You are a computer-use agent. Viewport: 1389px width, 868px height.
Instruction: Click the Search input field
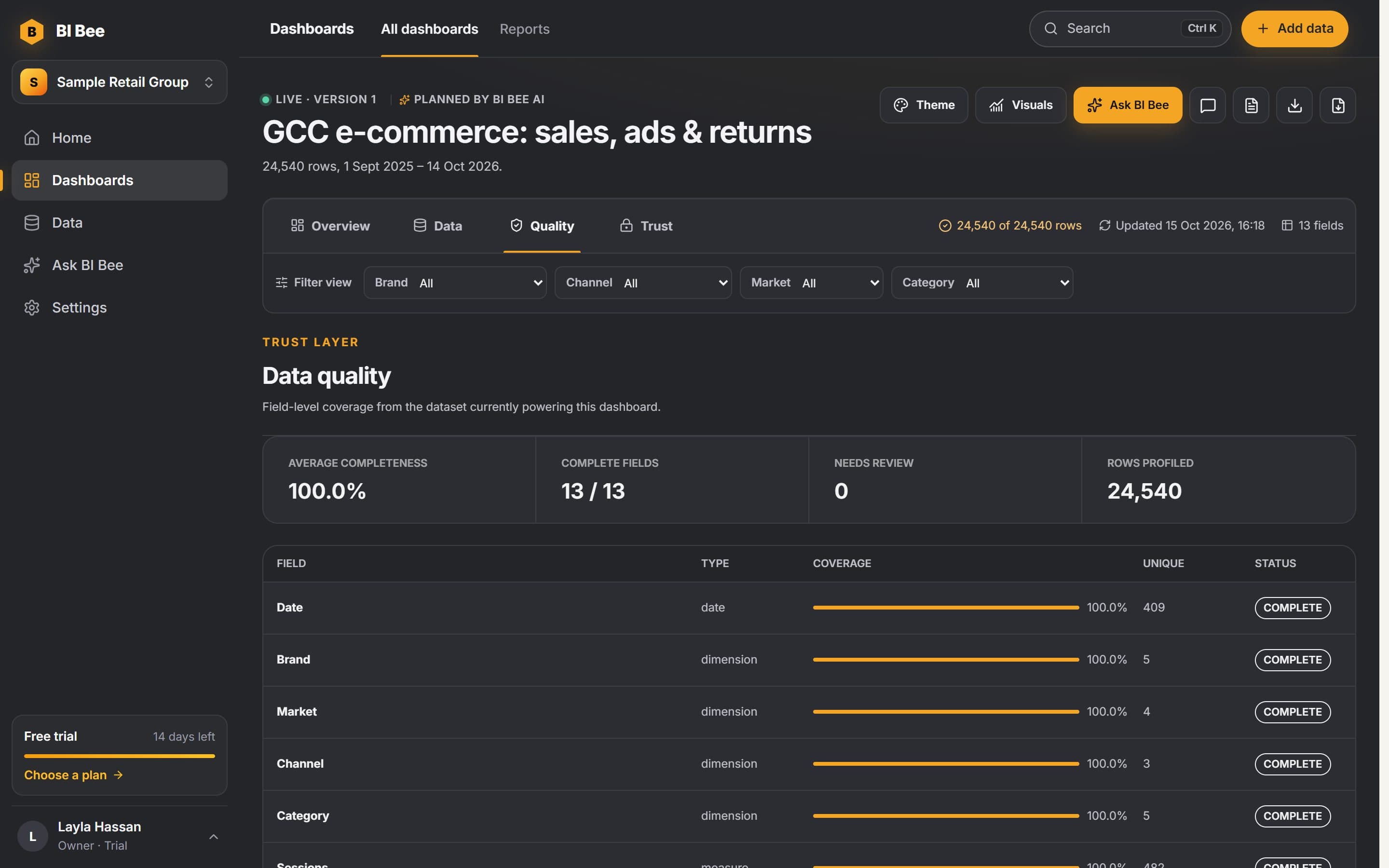1130,29
